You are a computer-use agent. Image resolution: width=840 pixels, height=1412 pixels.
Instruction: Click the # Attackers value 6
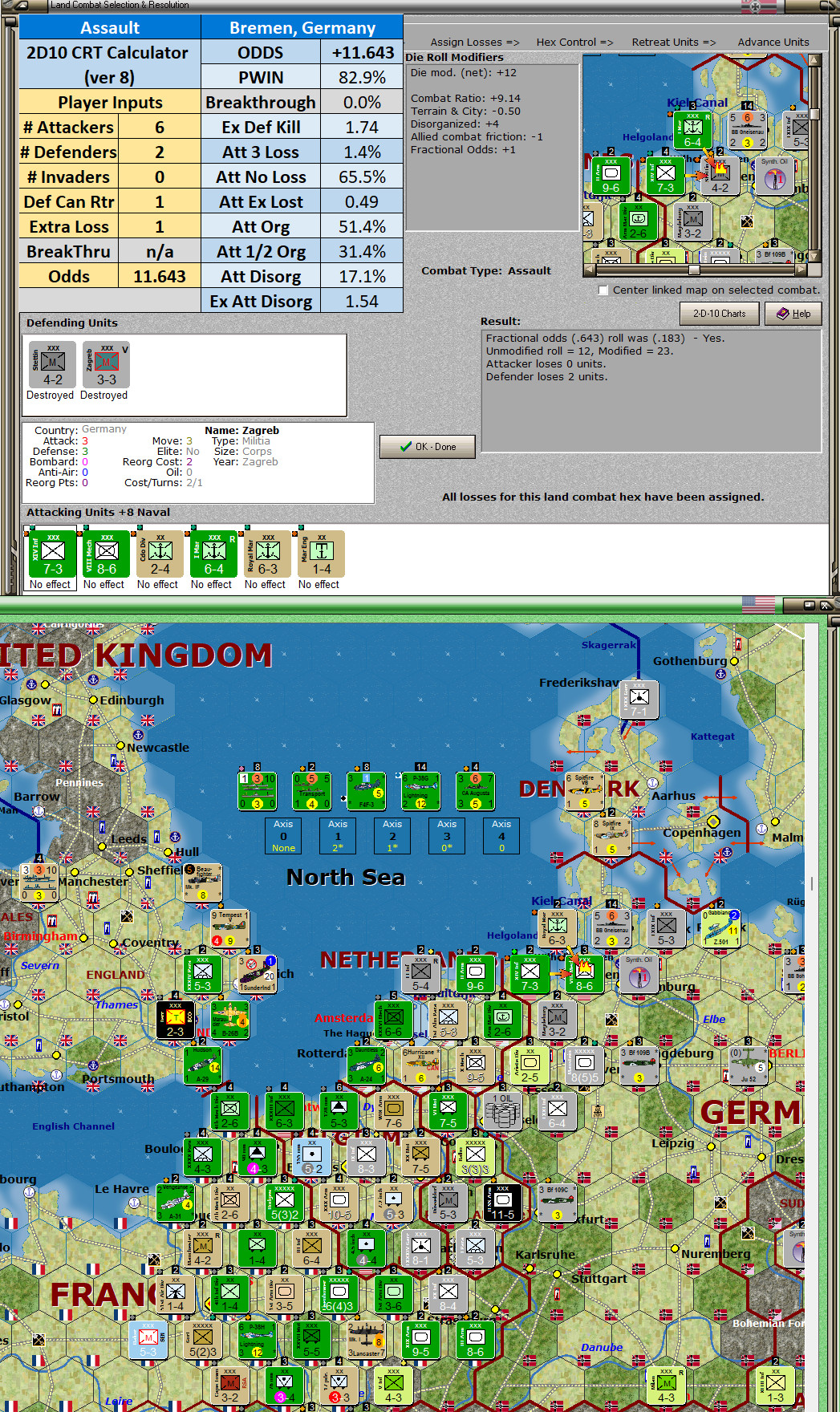point(160,127)
